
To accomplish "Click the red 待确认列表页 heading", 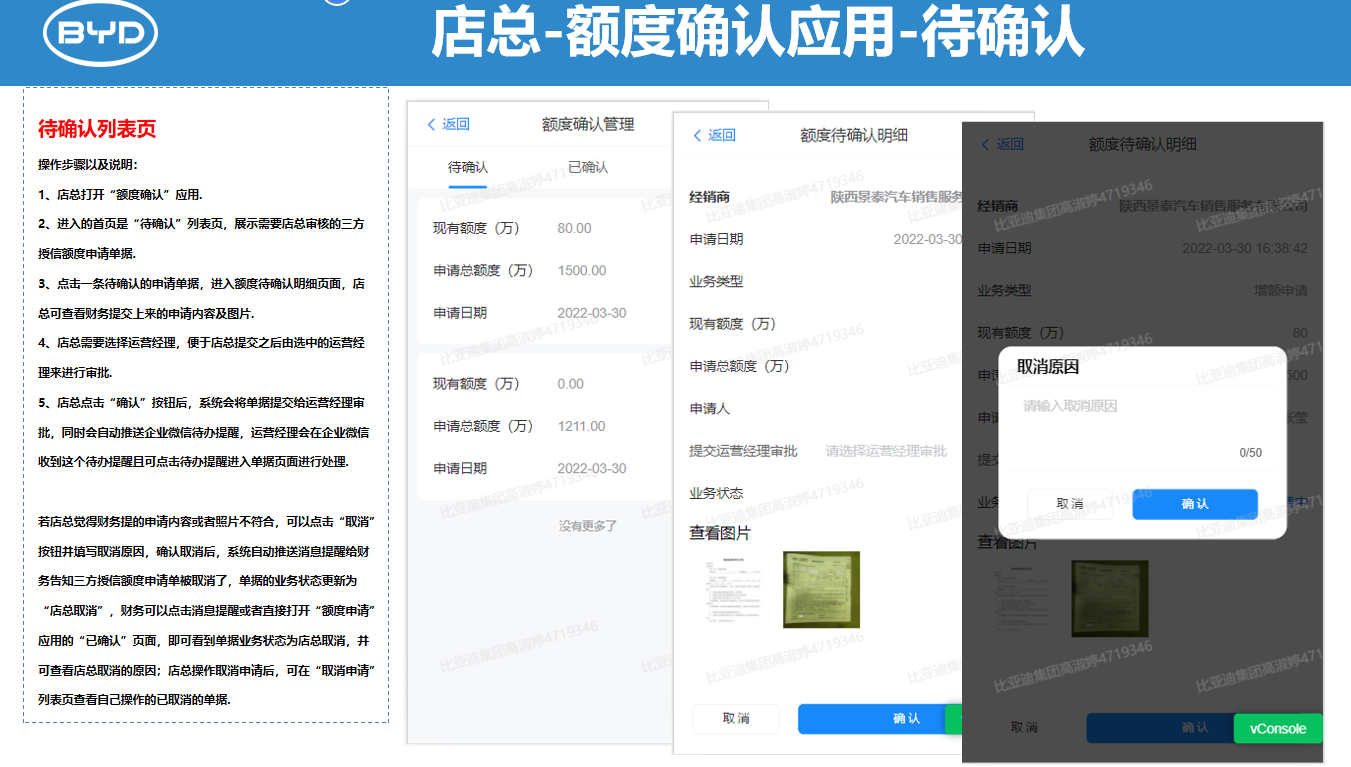I will [x=97, y=129].
